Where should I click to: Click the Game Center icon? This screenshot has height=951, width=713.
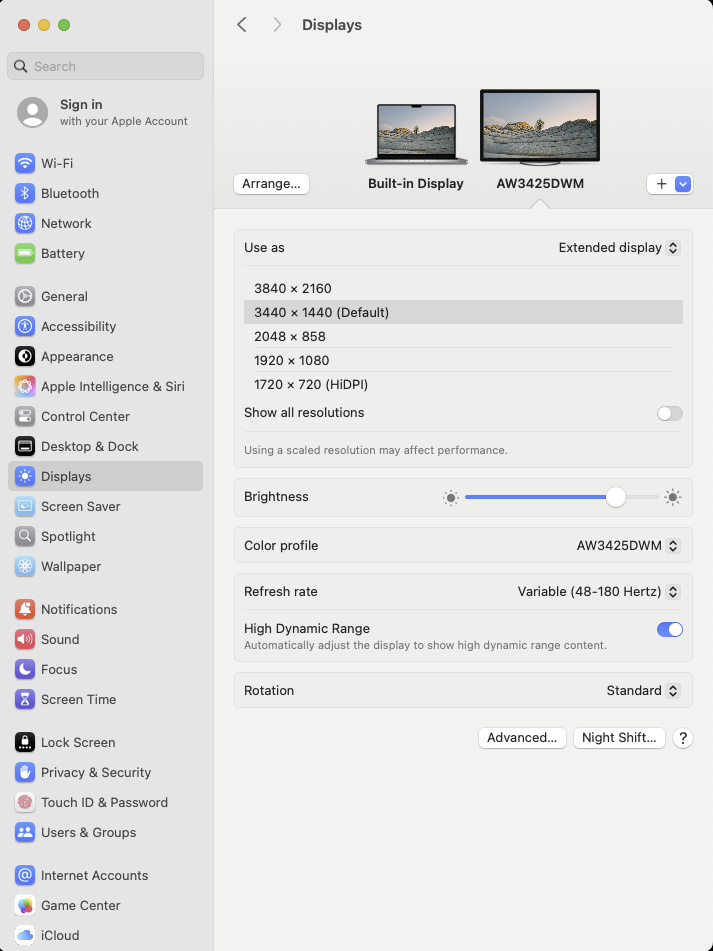coord(25,906)
